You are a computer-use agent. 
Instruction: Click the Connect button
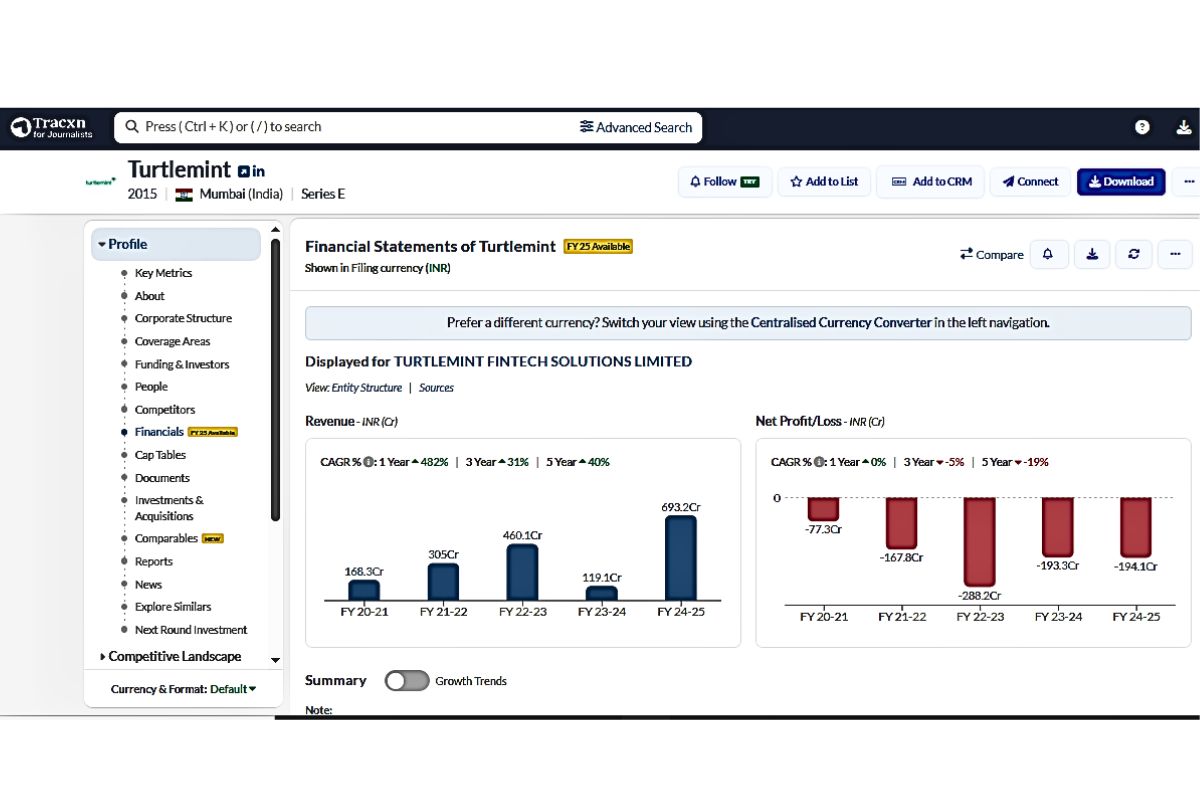pos(1030,182)
